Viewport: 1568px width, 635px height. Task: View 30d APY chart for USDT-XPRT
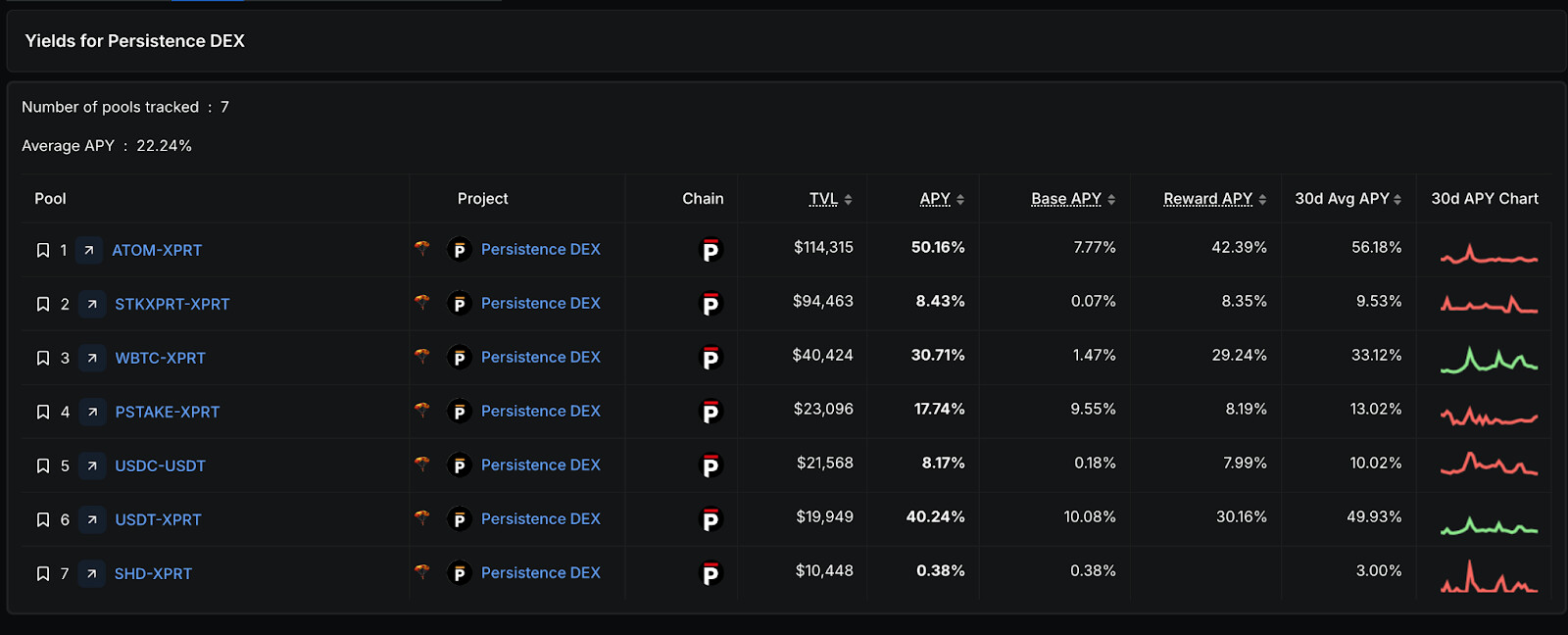point(1489,525)
